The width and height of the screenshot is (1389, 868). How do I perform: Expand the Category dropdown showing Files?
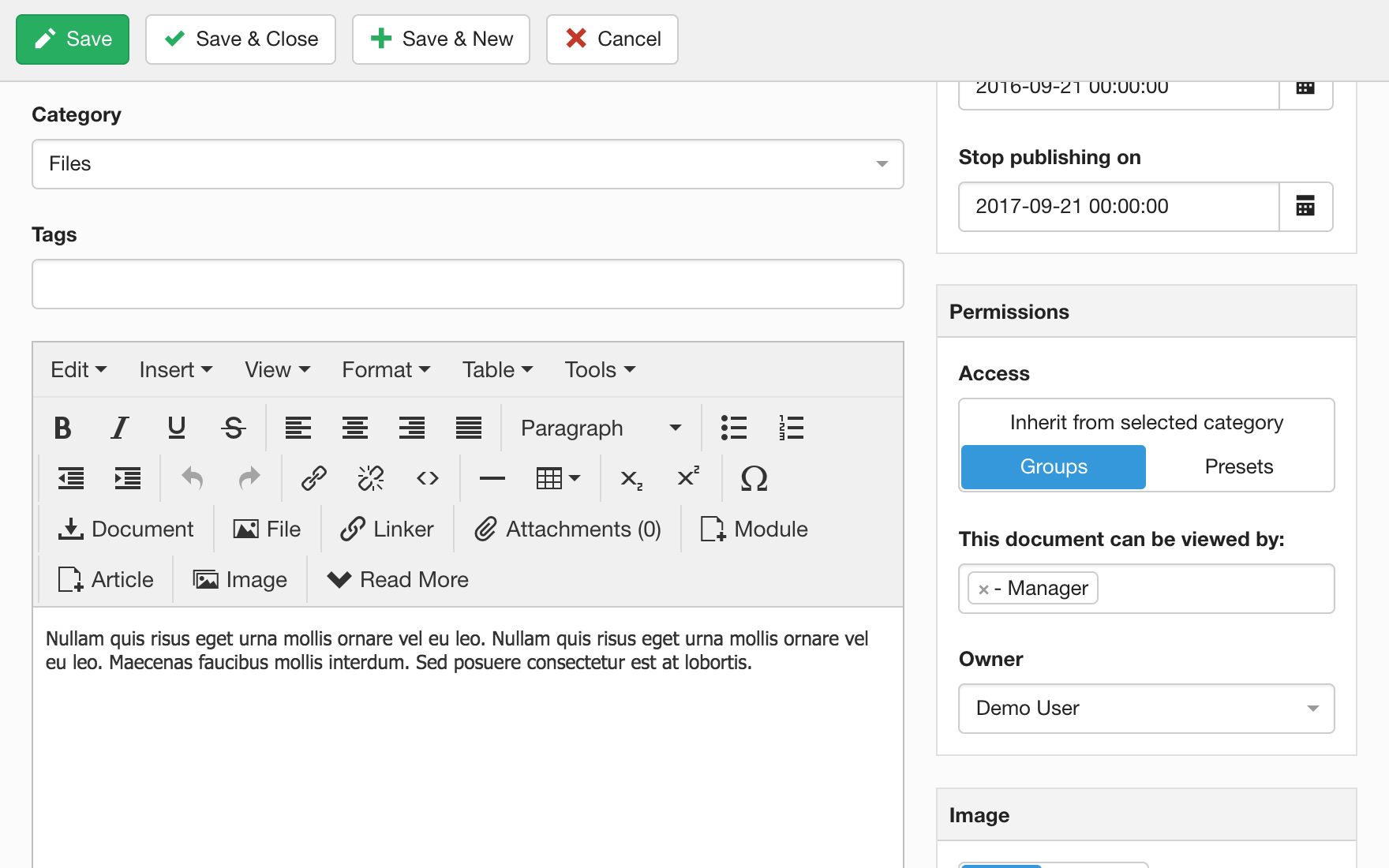pyautogui.click(x=467, y=164)
